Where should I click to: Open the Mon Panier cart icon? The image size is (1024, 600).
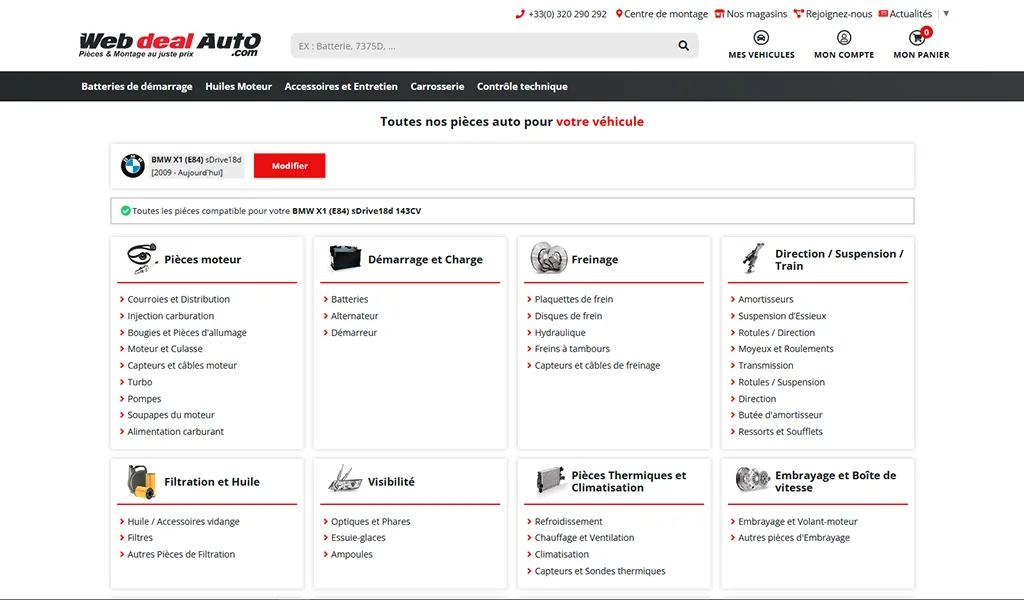918,39
